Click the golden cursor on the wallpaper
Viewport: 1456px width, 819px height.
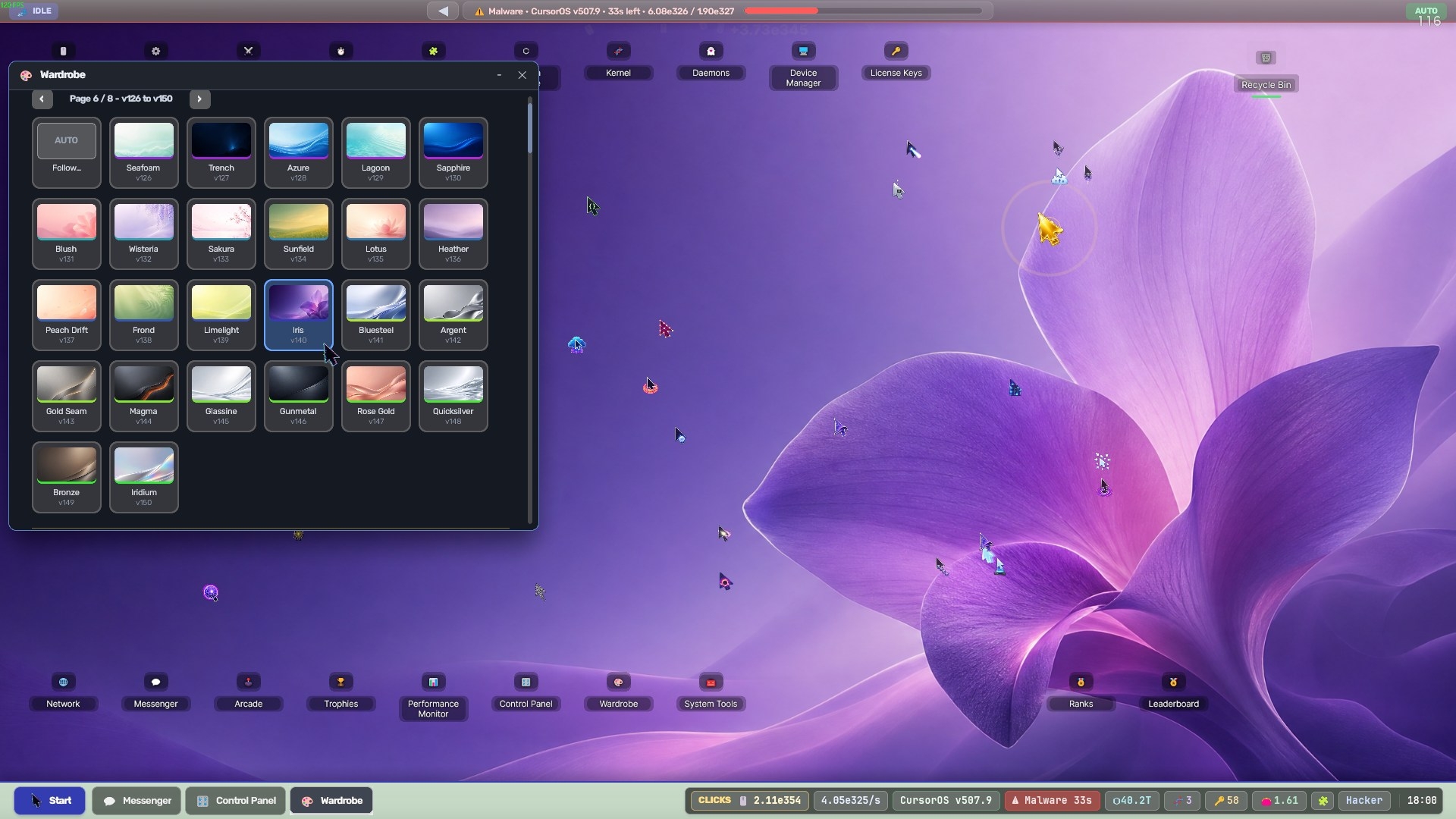(x=1050, y=229)
